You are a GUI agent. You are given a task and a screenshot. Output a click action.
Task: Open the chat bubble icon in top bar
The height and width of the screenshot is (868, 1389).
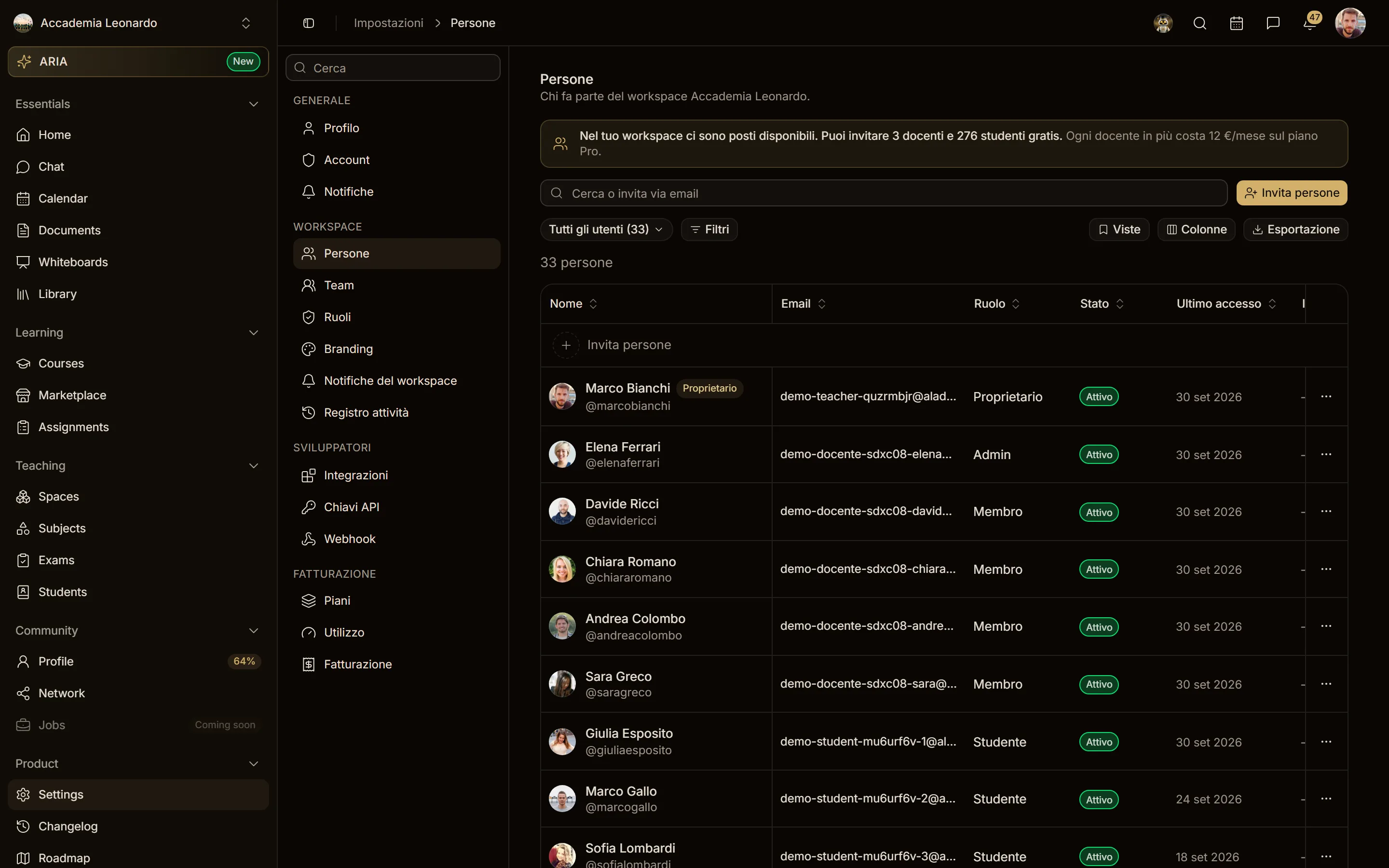(x=1273, y=23)
